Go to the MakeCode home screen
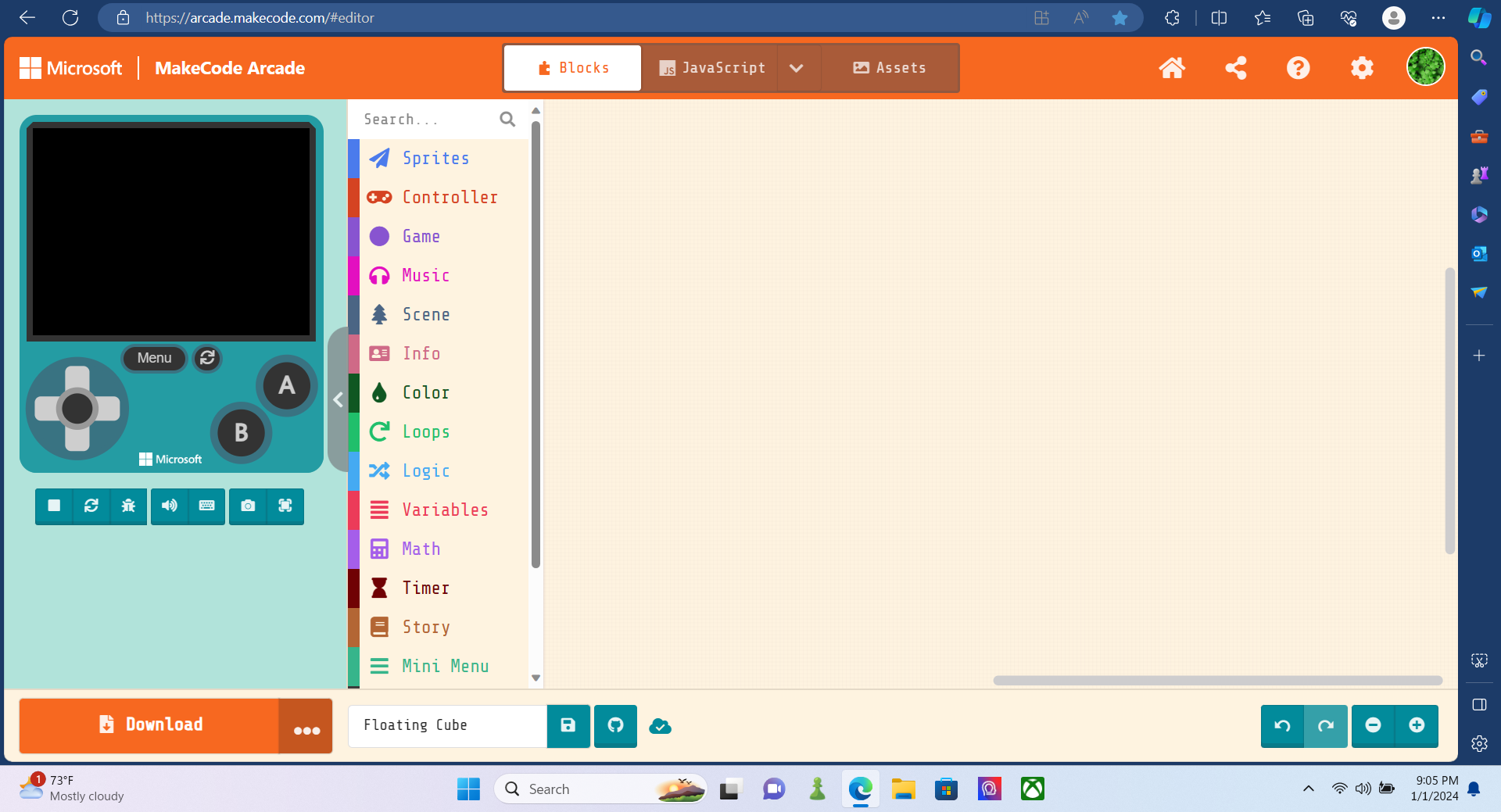 [1172, 68]
